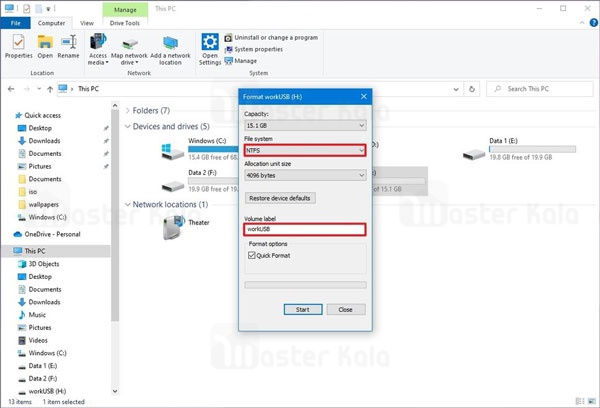The width and height of the screenshot is (600, 408).
Task: Select Data 2 (F:) in navigation pane
Action: click(x=38, y=379)
